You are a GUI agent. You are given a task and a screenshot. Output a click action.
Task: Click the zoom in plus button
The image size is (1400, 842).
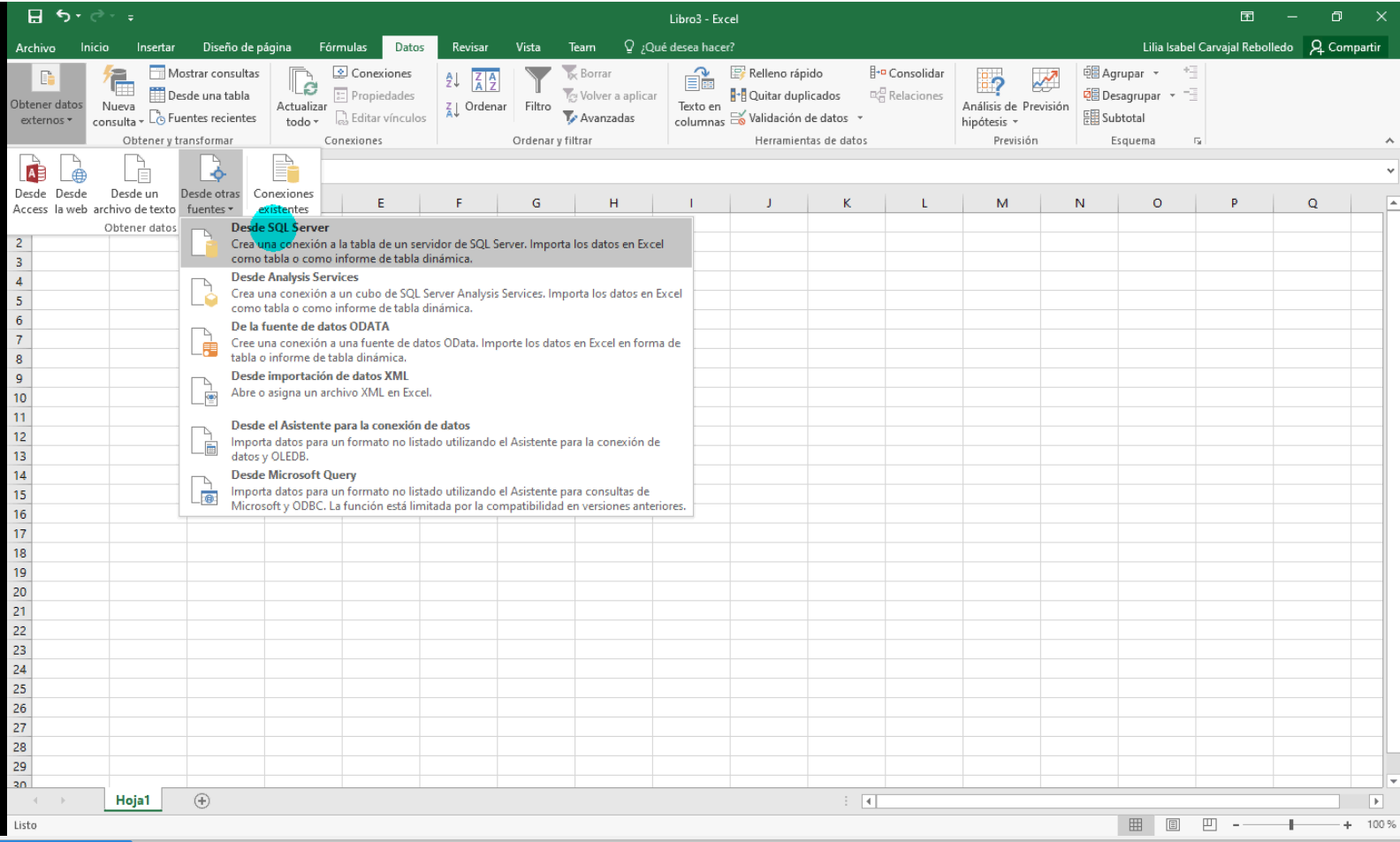pyautogui.click(x=1347, y=824)
